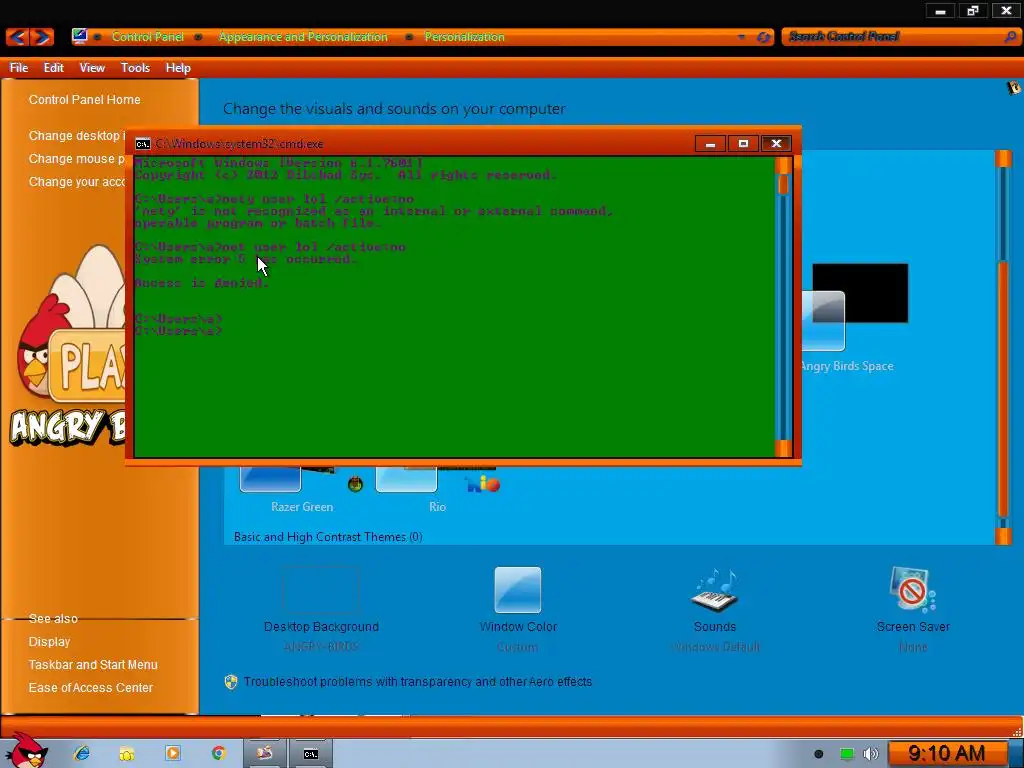Click the Personalization icon in address bar
Image resolution: width=1024 pixels, height=768 pixels.
click(80, 36)
